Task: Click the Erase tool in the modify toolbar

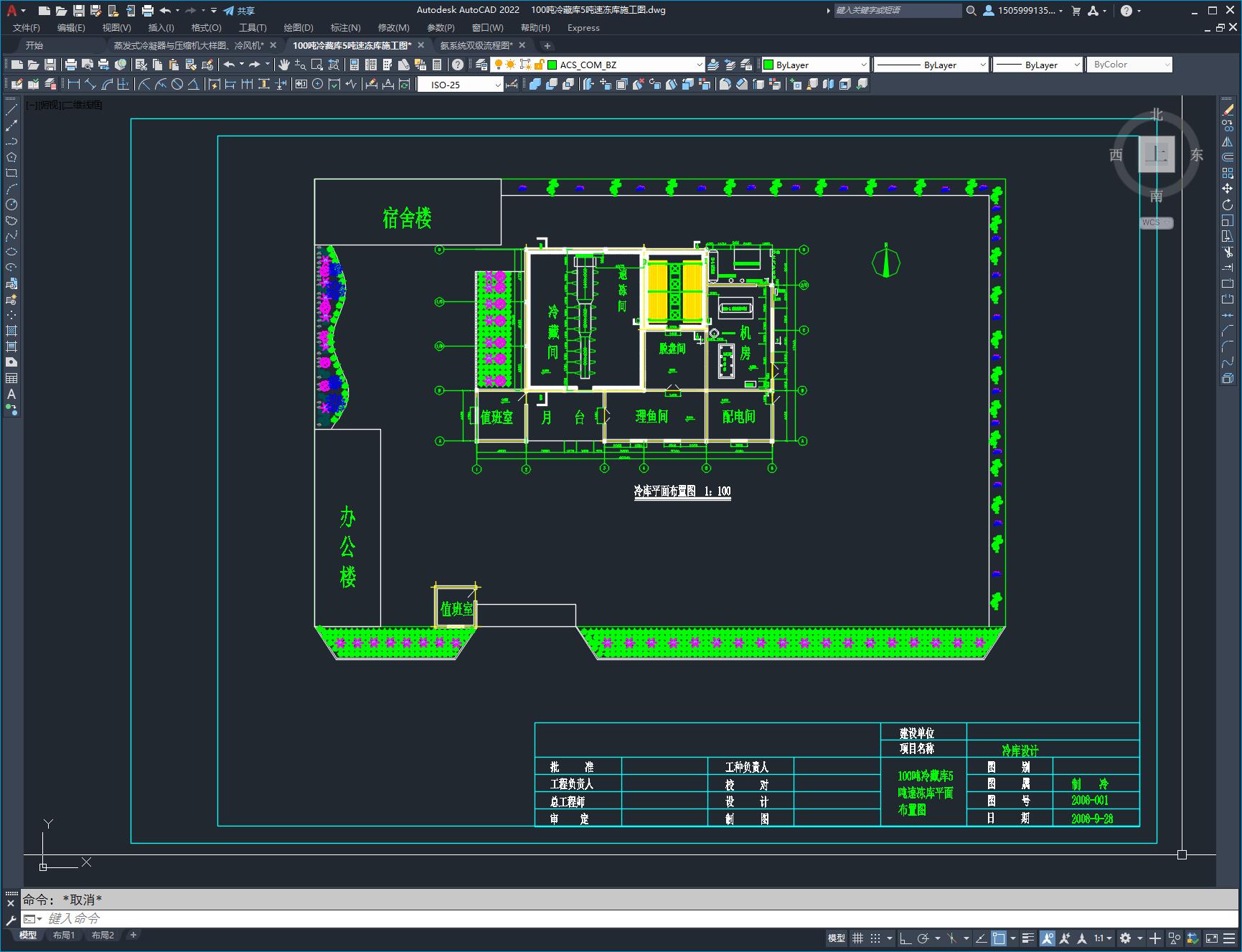Action: (1228, 110)
